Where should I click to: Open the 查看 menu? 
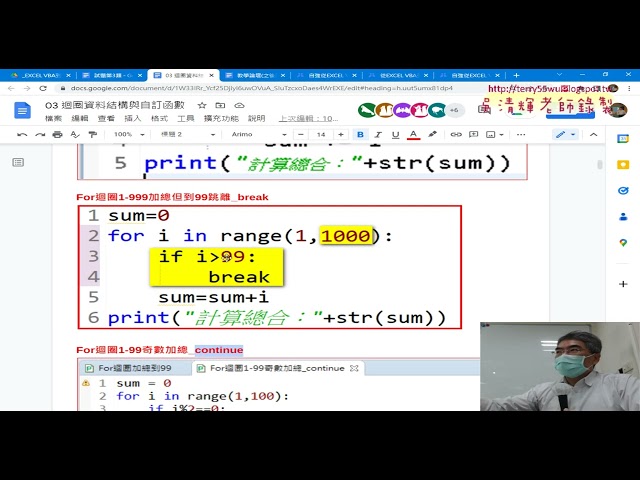click(106, 118)
